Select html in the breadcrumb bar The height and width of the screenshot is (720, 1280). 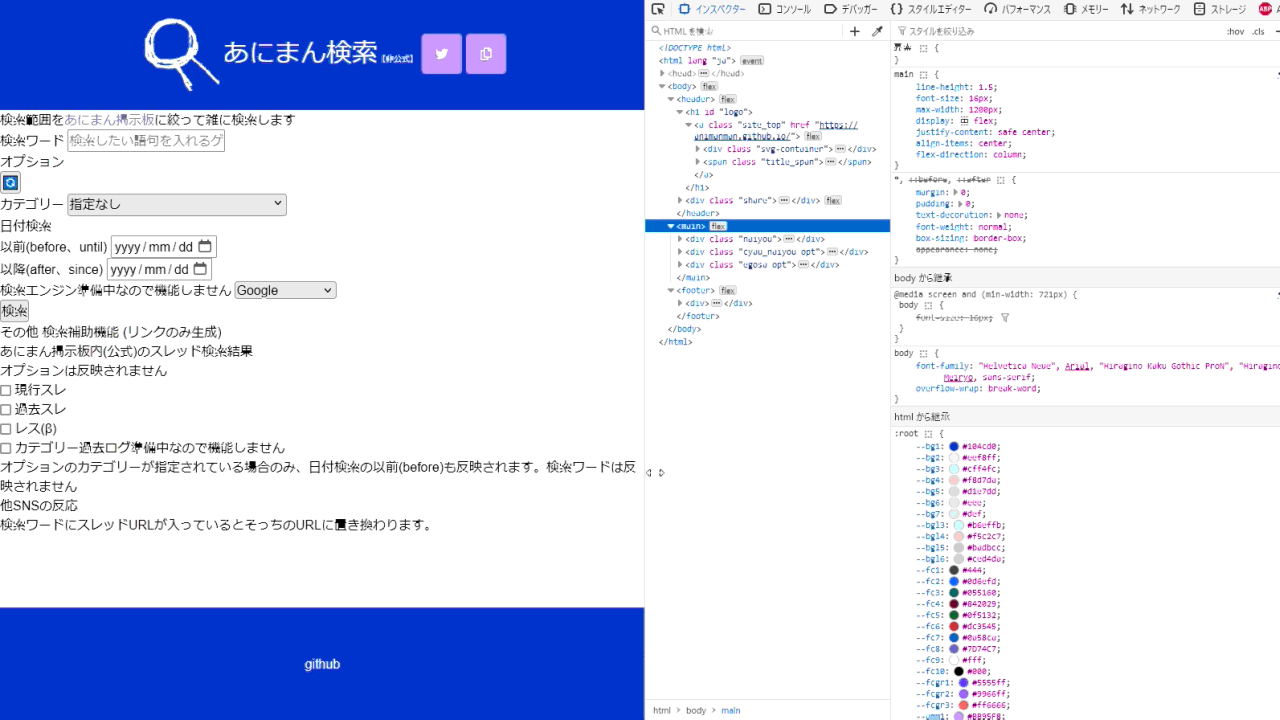662,710
